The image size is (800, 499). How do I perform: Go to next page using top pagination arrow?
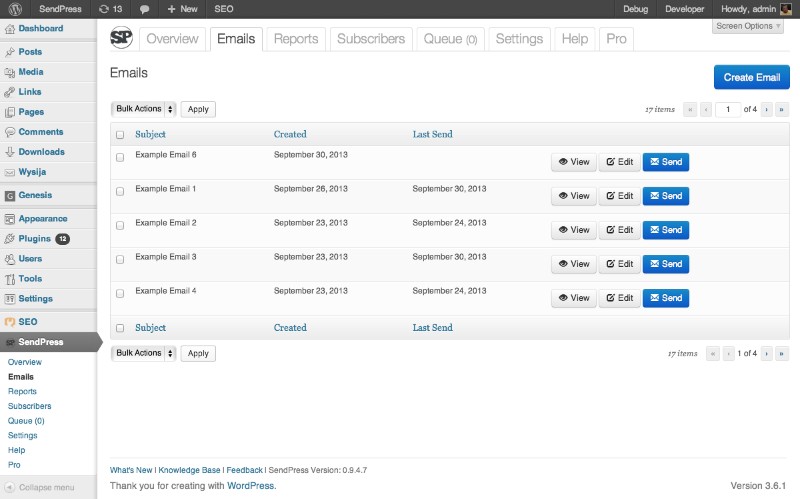[766, 110]
